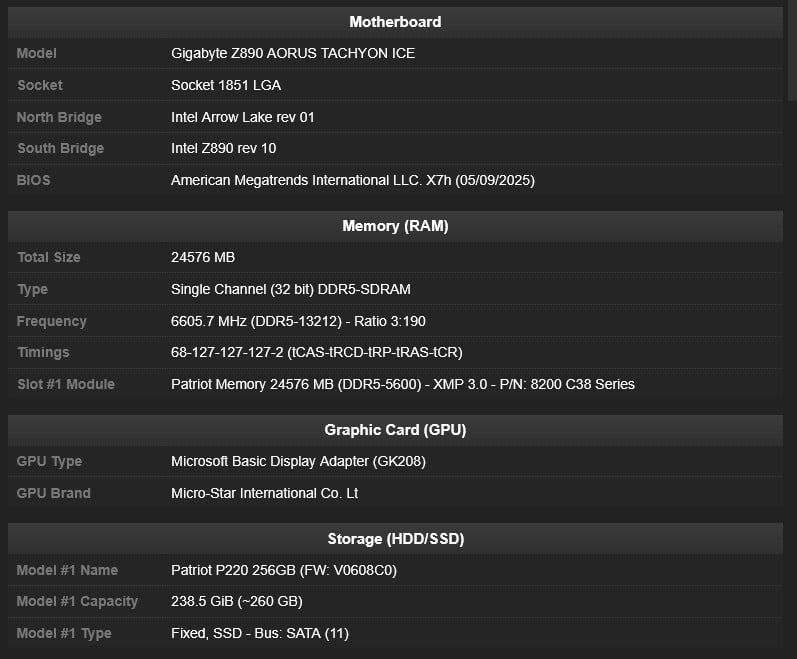Click the vertical scrollbar on the right edge

click(x=791, y=50)
